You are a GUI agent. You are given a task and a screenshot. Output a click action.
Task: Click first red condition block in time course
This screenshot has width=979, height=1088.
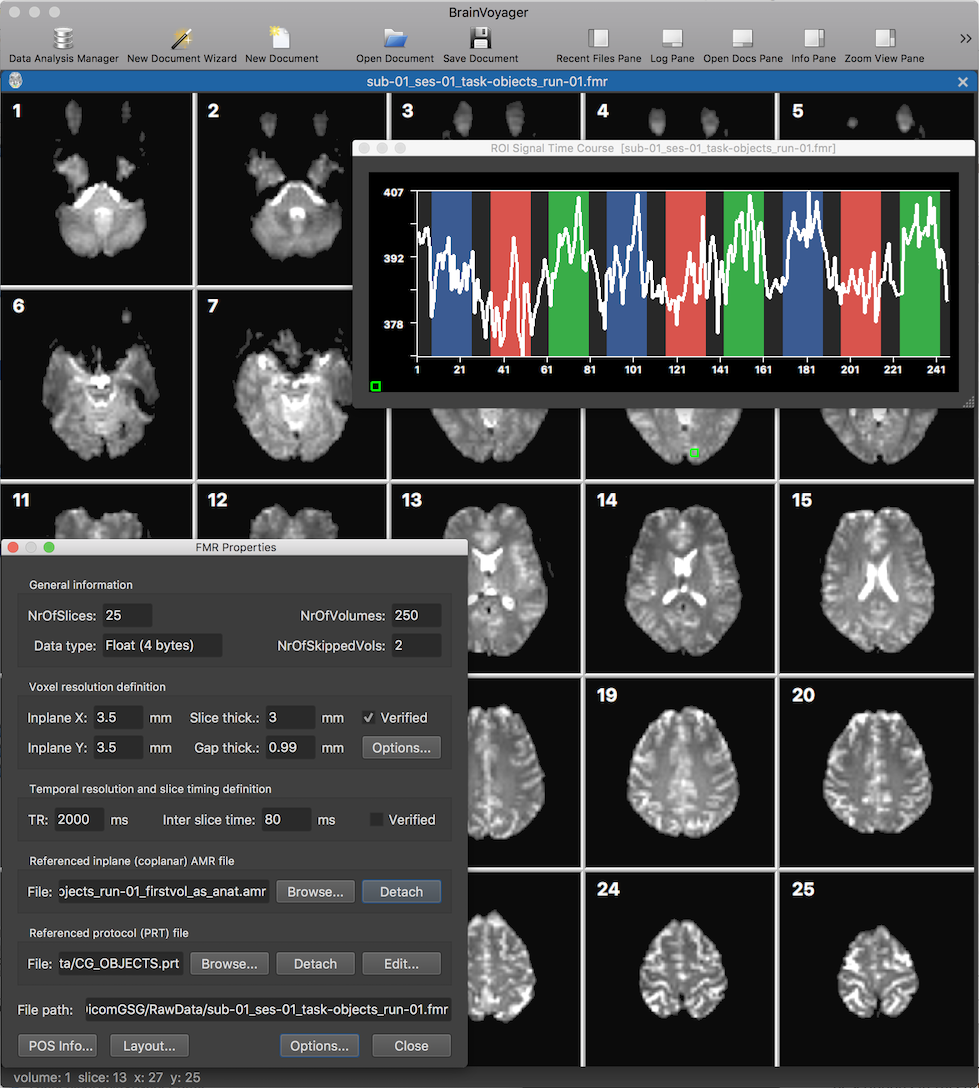coord(510,273)
